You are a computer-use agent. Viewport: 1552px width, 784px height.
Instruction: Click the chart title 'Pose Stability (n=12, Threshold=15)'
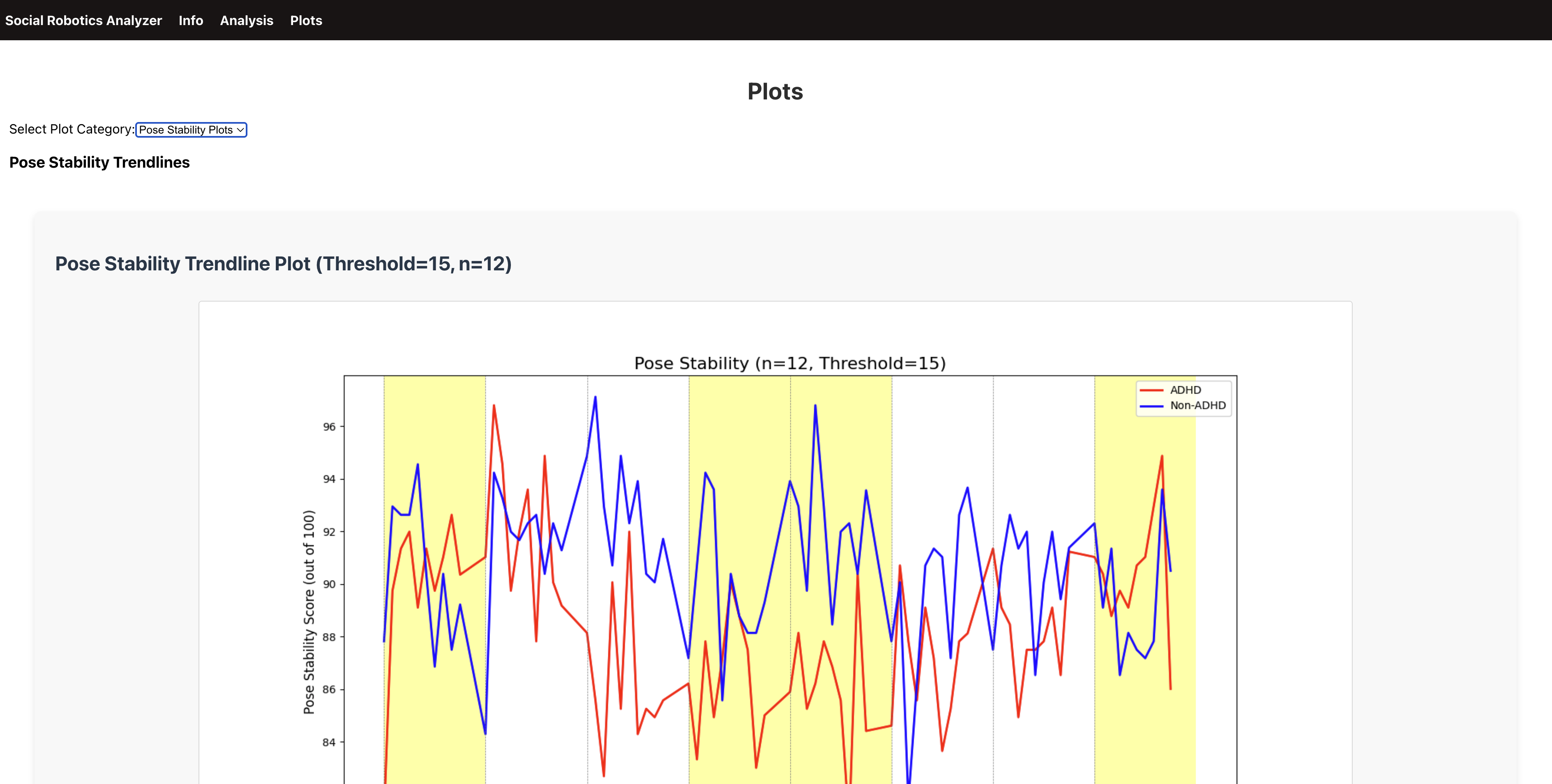pyautogui.click(x=790, y=363)
